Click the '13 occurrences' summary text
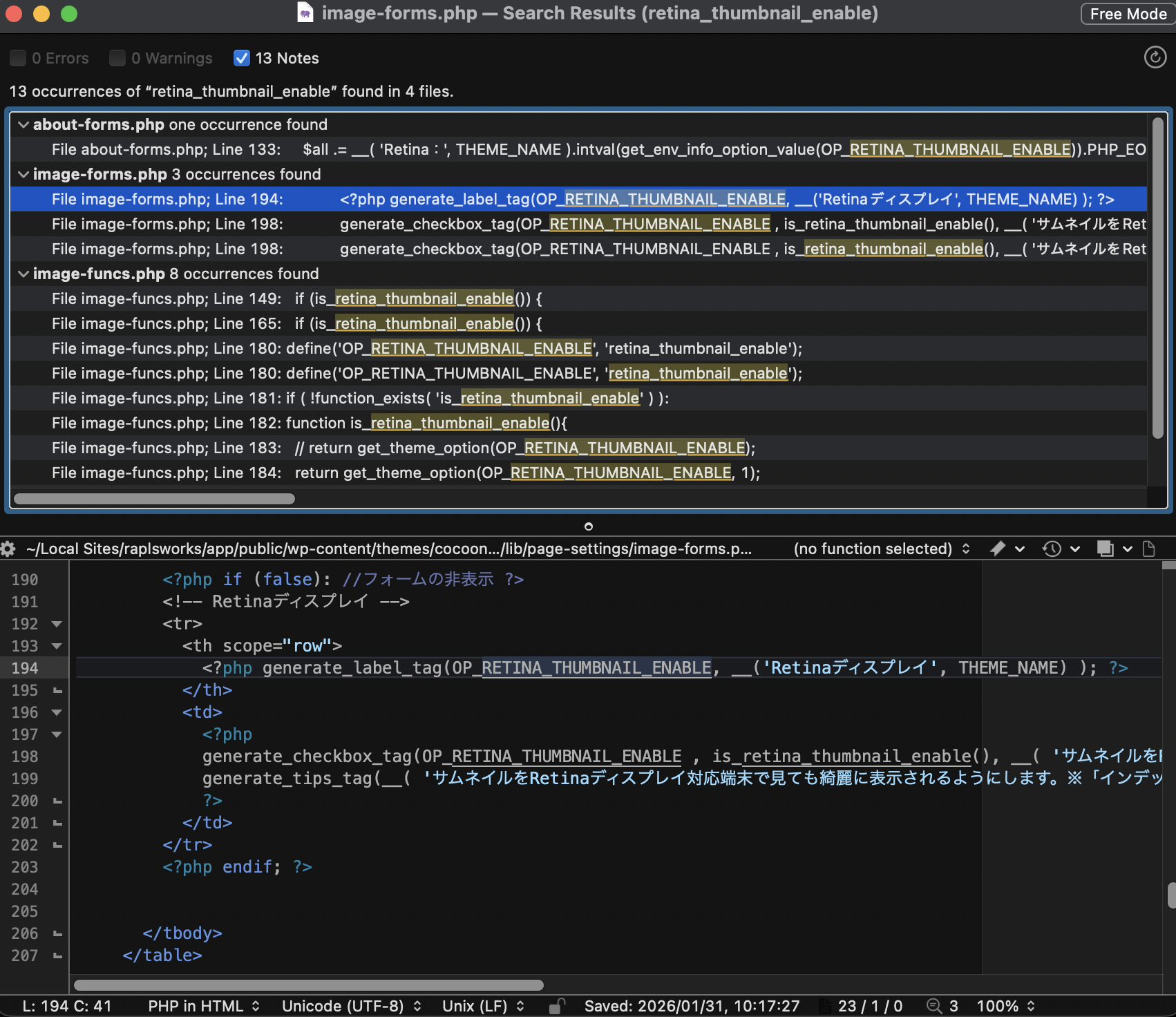The image size is (1176, 1017). point(231,91)
